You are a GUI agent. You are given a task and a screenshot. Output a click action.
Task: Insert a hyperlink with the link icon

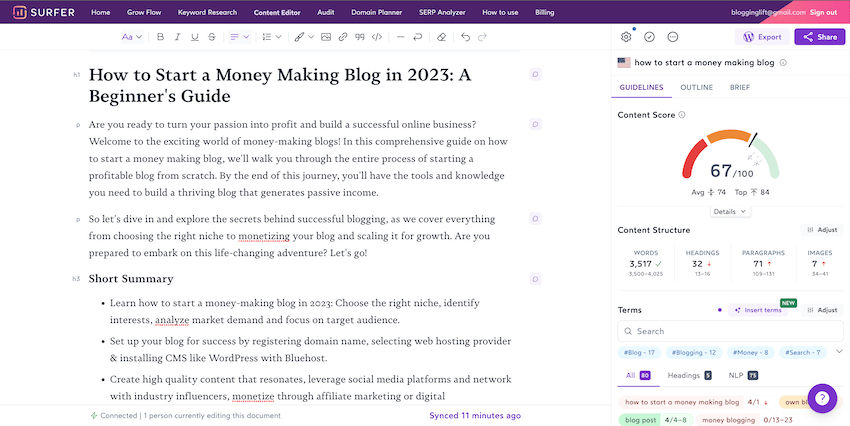point(343,37)
